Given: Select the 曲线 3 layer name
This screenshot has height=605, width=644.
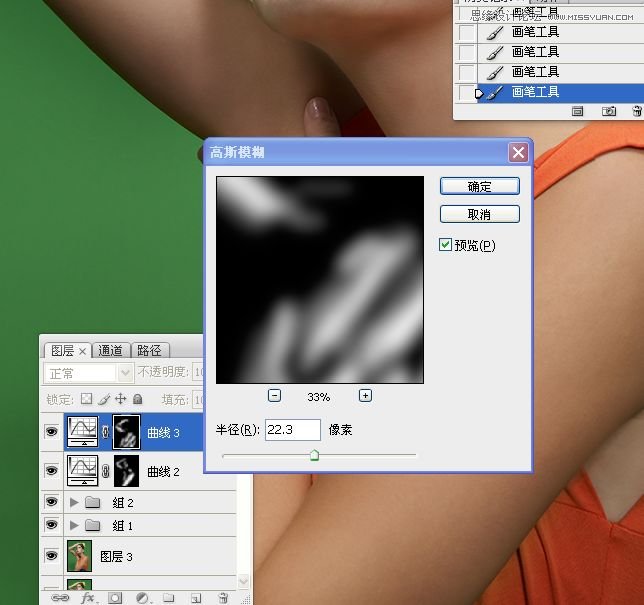Looking at the screenshot, I should (x=163, y=432).
